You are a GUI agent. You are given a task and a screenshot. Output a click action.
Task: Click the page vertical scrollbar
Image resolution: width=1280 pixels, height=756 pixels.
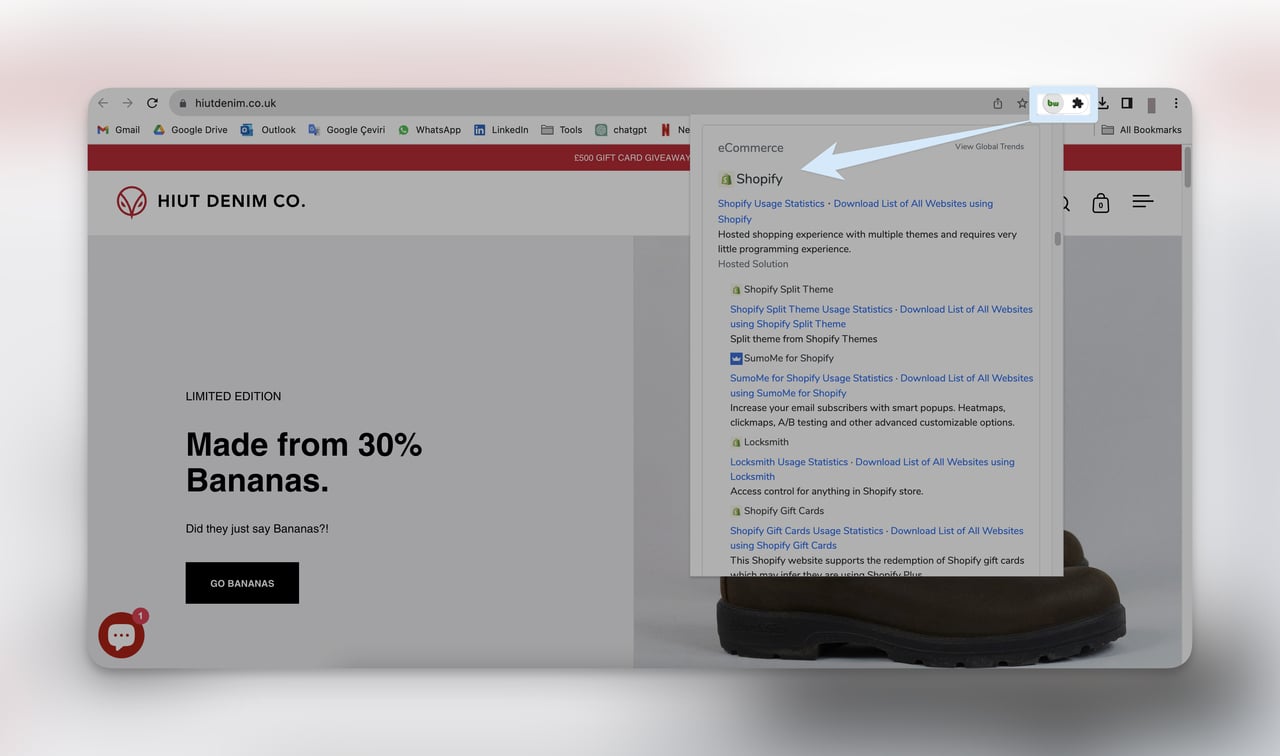pyautogui.click(x=1187, y=168)
